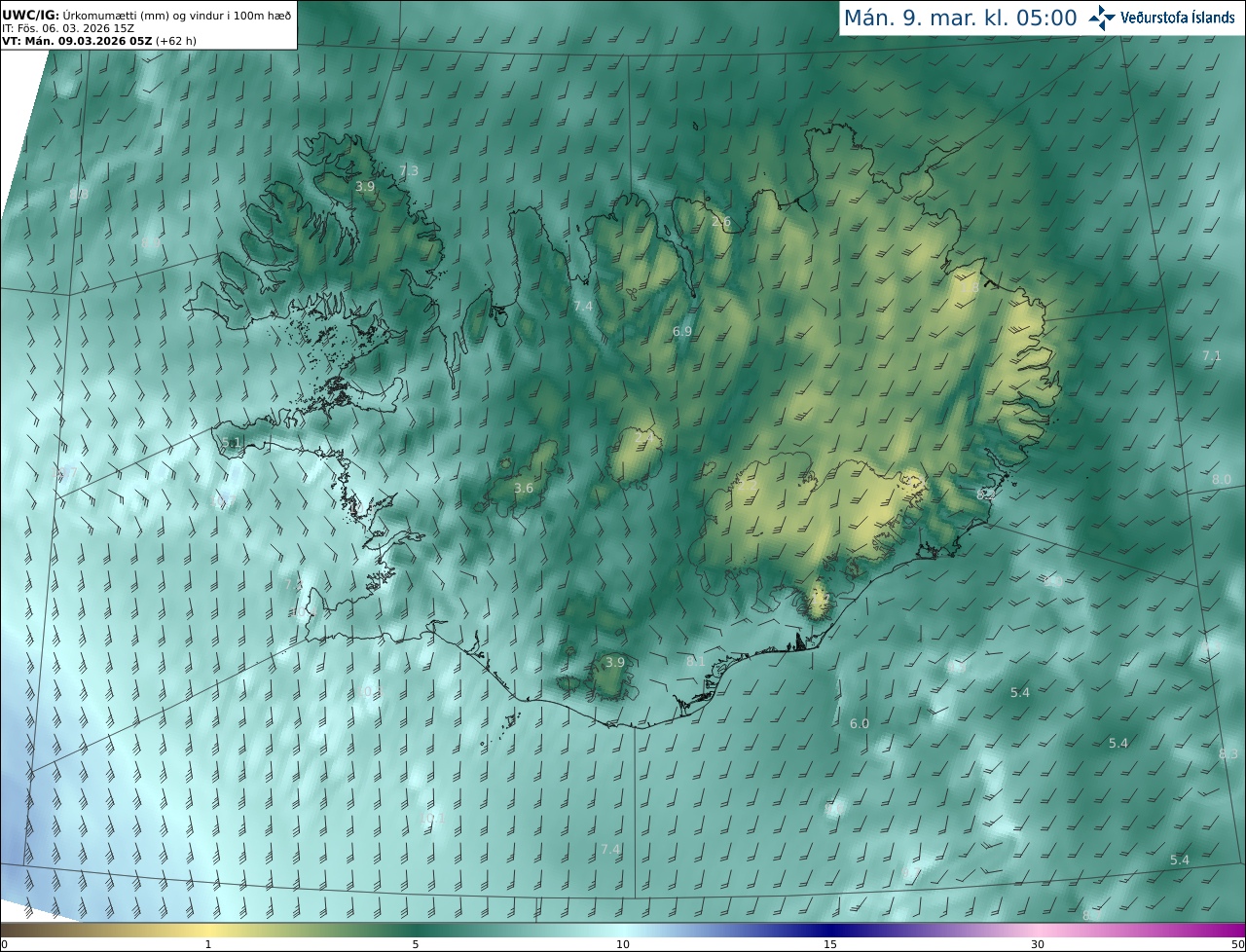Click the 'IT: Fös. 06. 03. 2026 15Z' line
The height and width of the screenshot is (952, 1246).
(x=68, y=28)
